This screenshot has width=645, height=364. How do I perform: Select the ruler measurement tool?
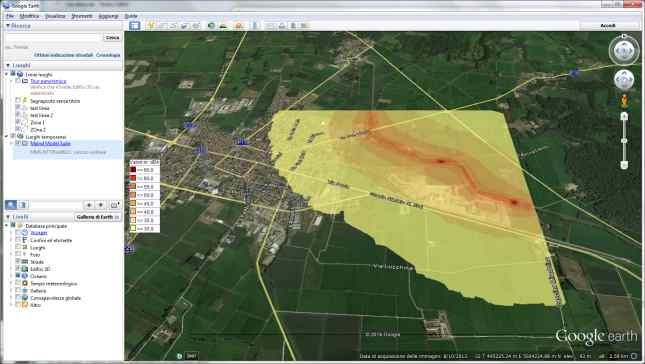(255, 26)
